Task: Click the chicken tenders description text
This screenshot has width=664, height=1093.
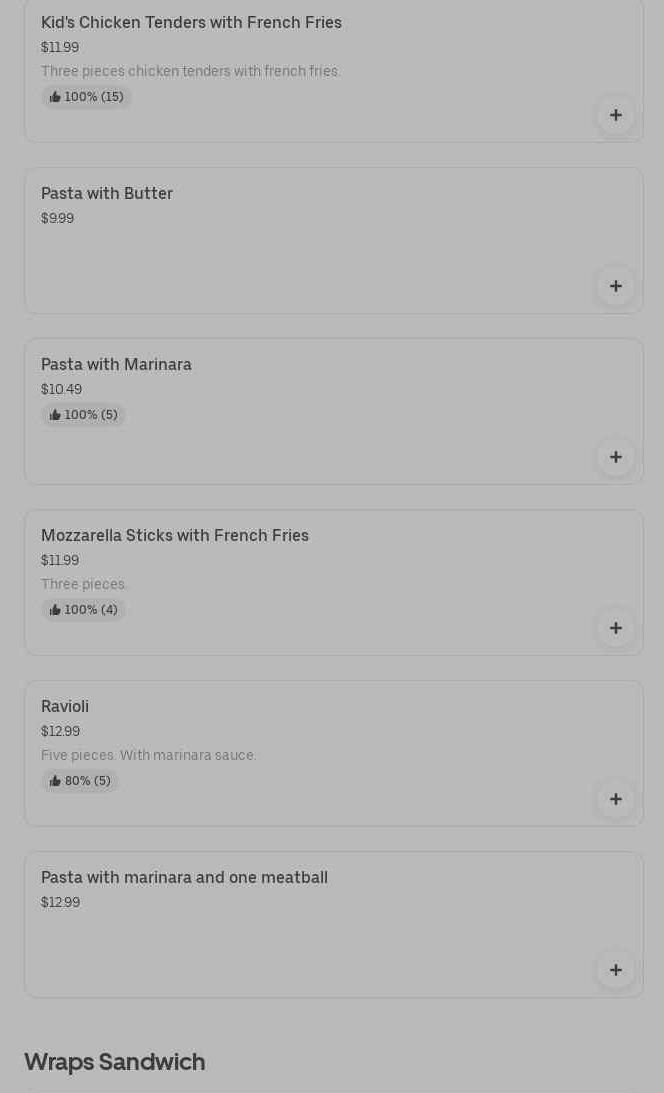Action: [190, 71]
